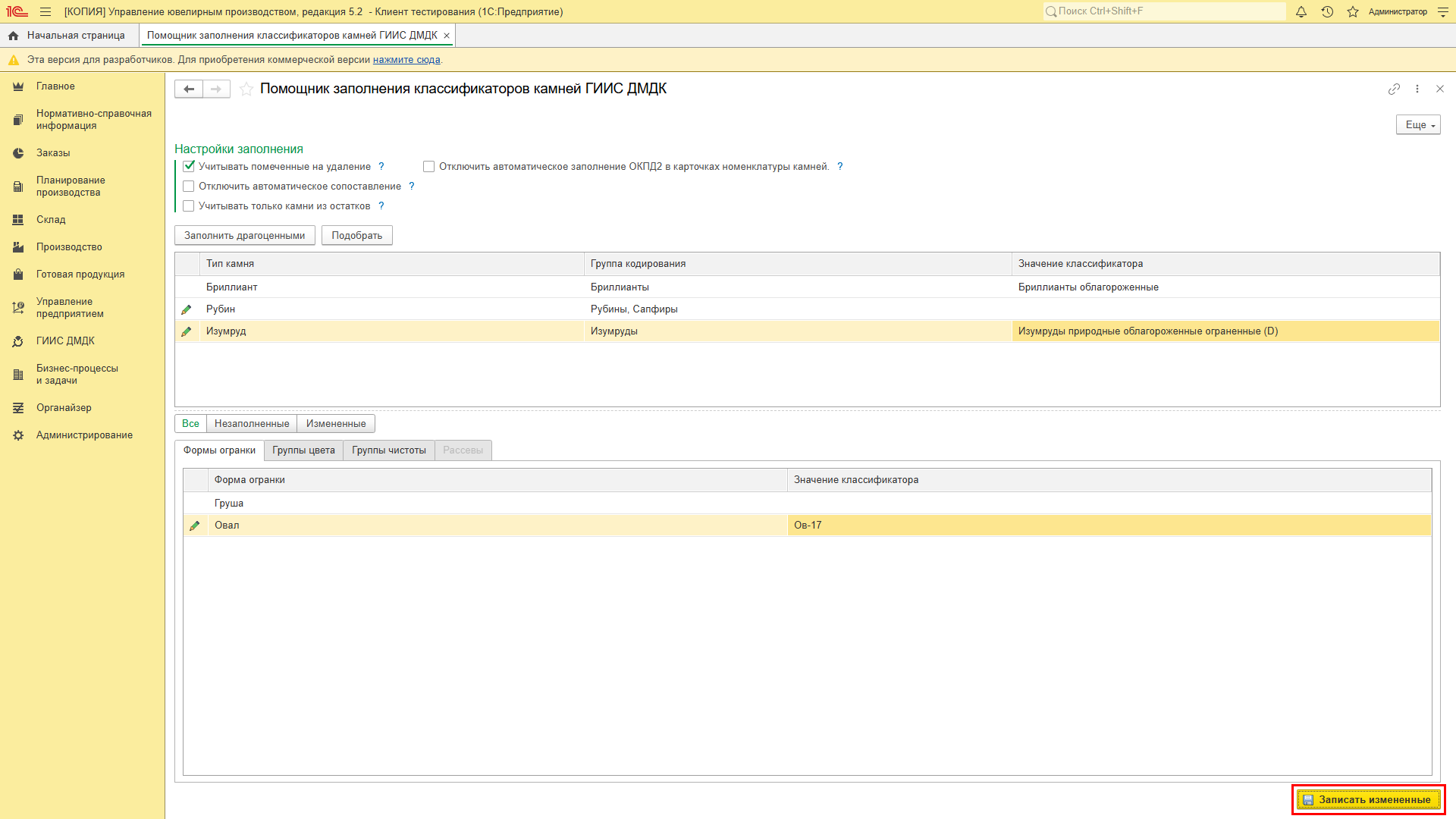Expand the Еще dropdown menu

[1418, 125]
